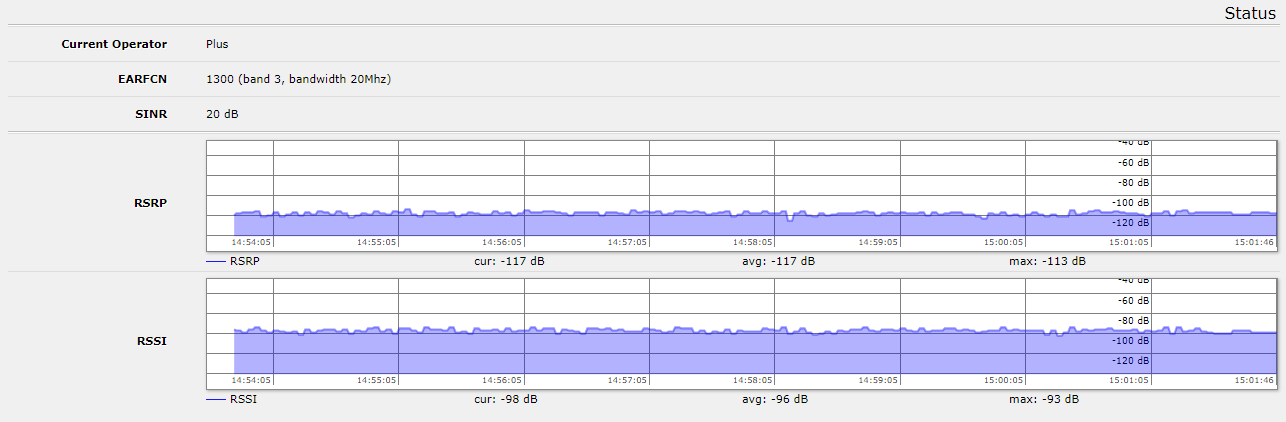
Task: Click the RSSI row label
Action: [x=152, y=341]
